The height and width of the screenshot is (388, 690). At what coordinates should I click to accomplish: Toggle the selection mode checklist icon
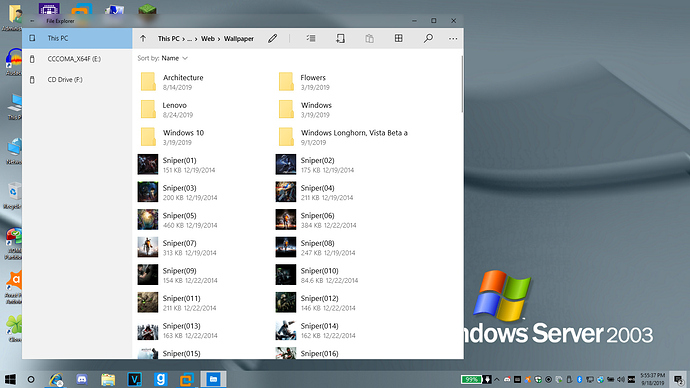311,39
